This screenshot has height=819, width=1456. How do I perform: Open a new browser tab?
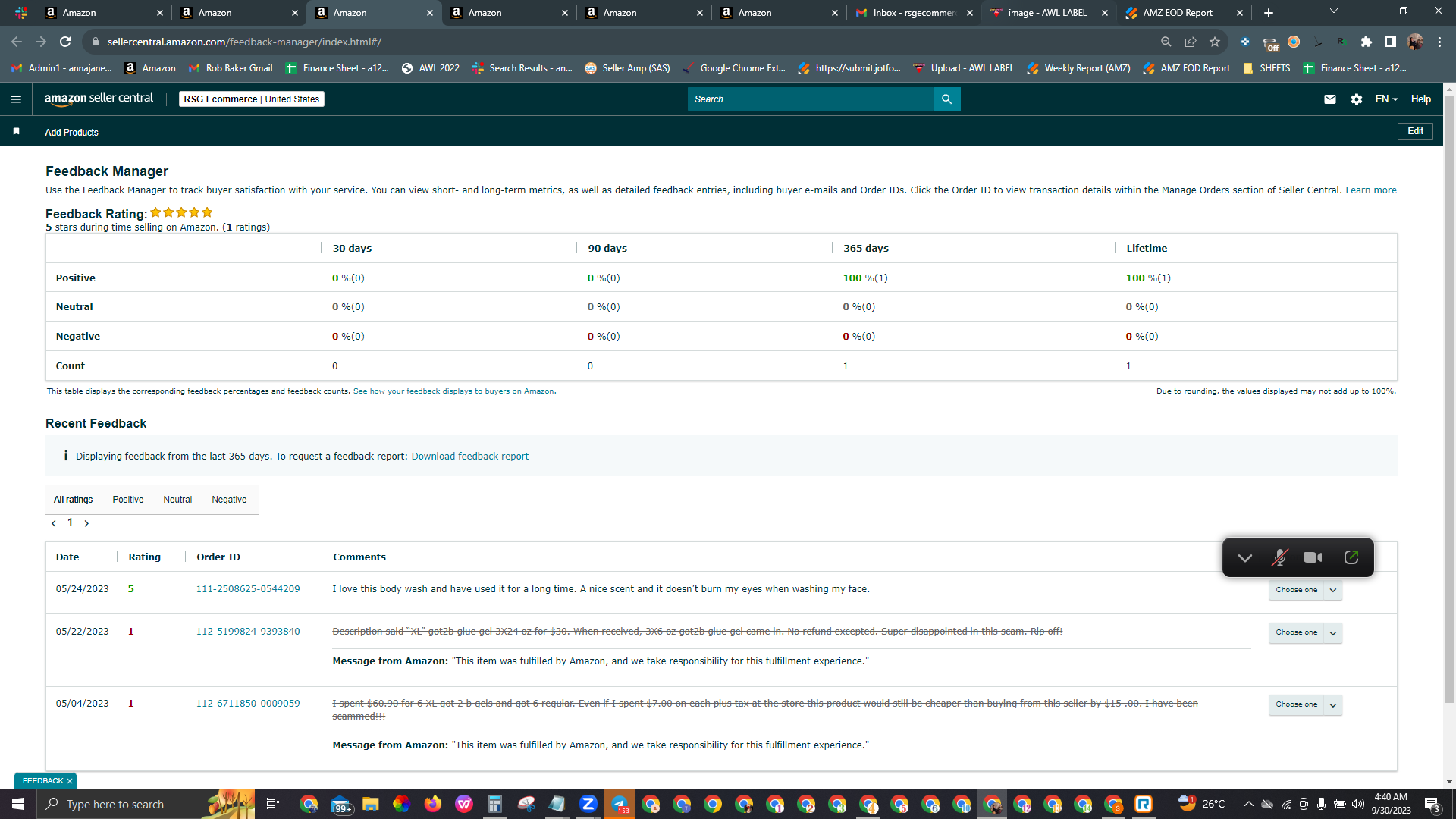click(x=1269, y=13)
